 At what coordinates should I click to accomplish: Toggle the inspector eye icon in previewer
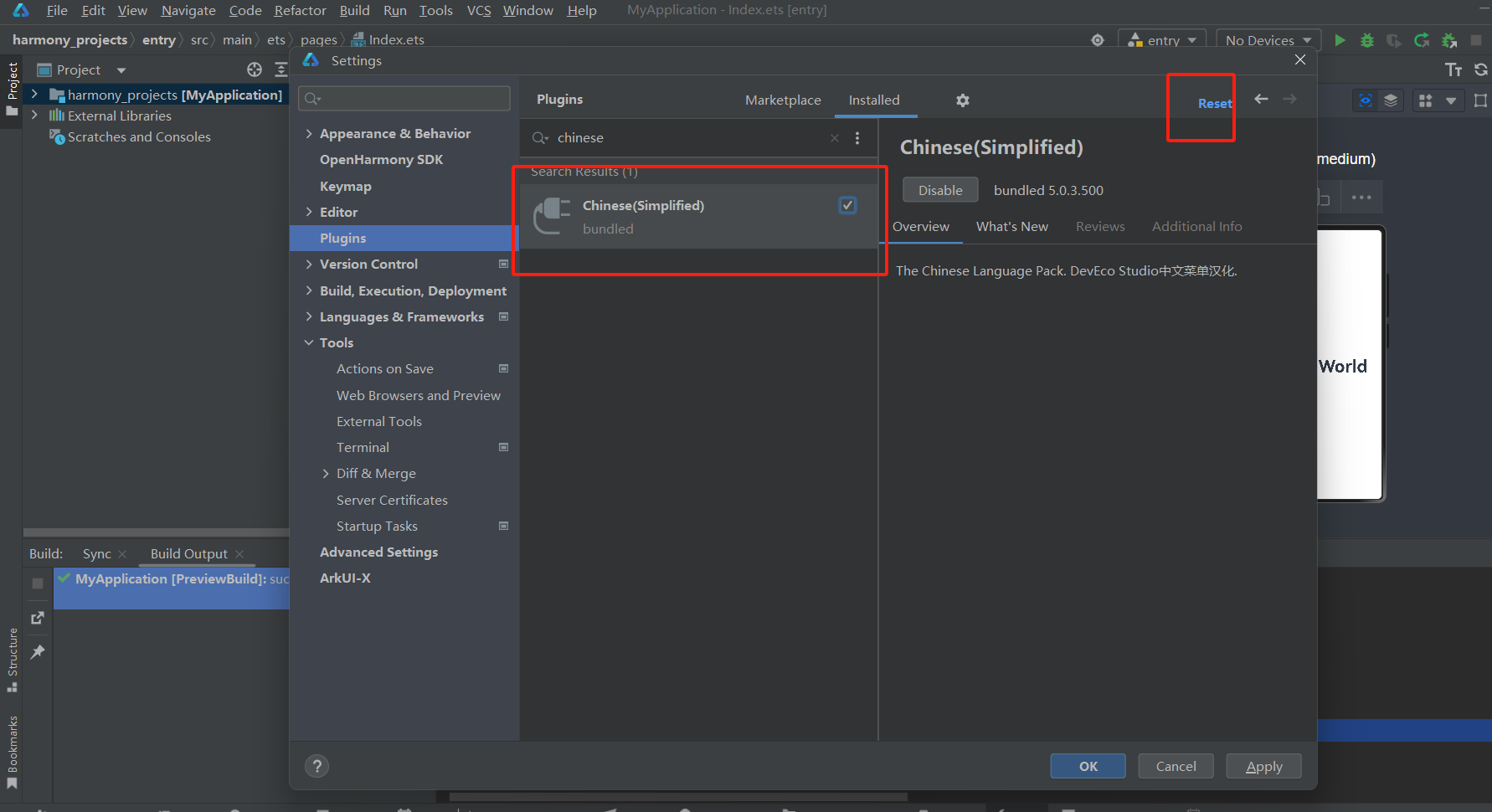[x=1365, y=100]
